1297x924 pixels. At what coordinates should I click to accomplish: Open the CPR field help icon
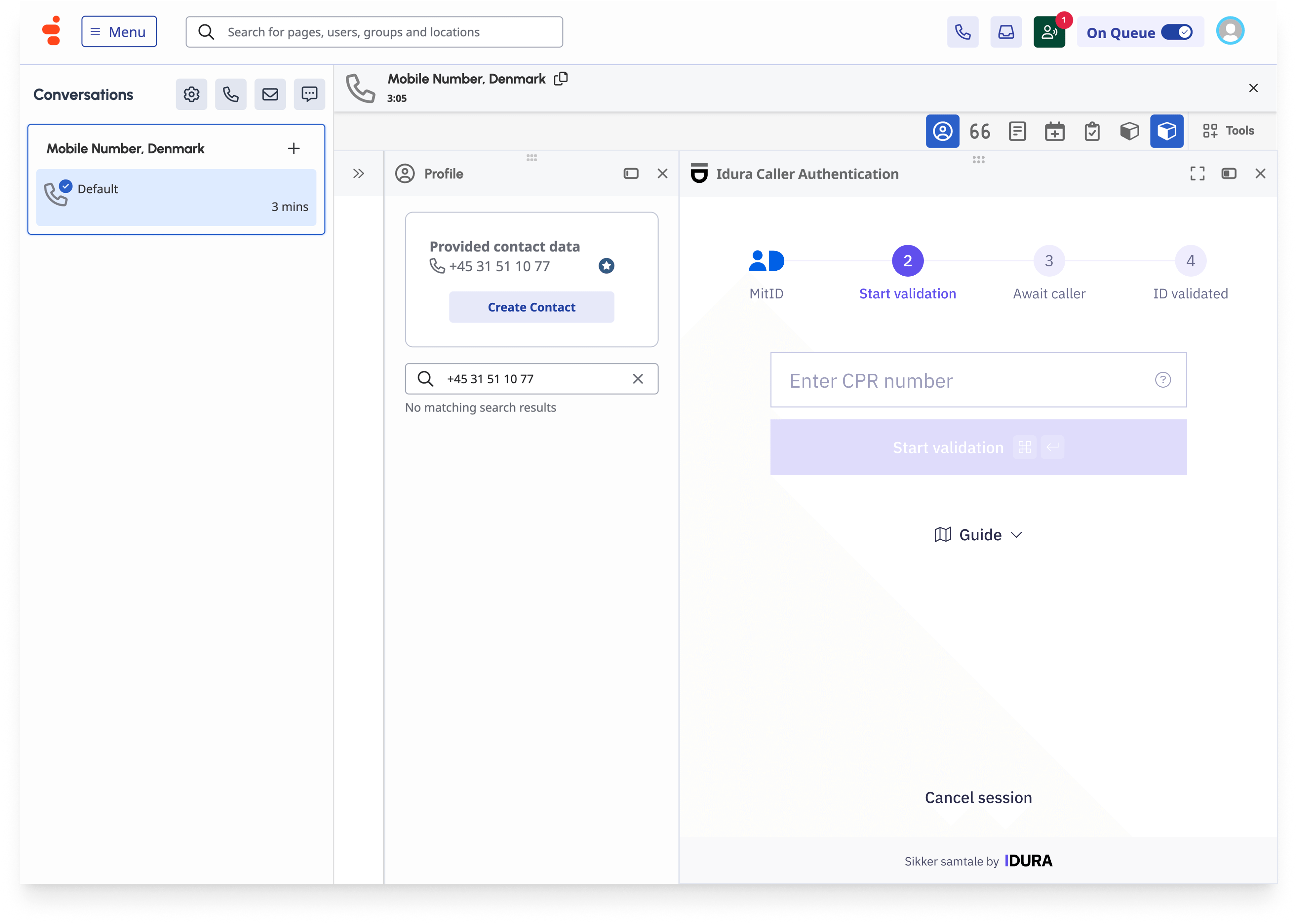click(1163, 380)
